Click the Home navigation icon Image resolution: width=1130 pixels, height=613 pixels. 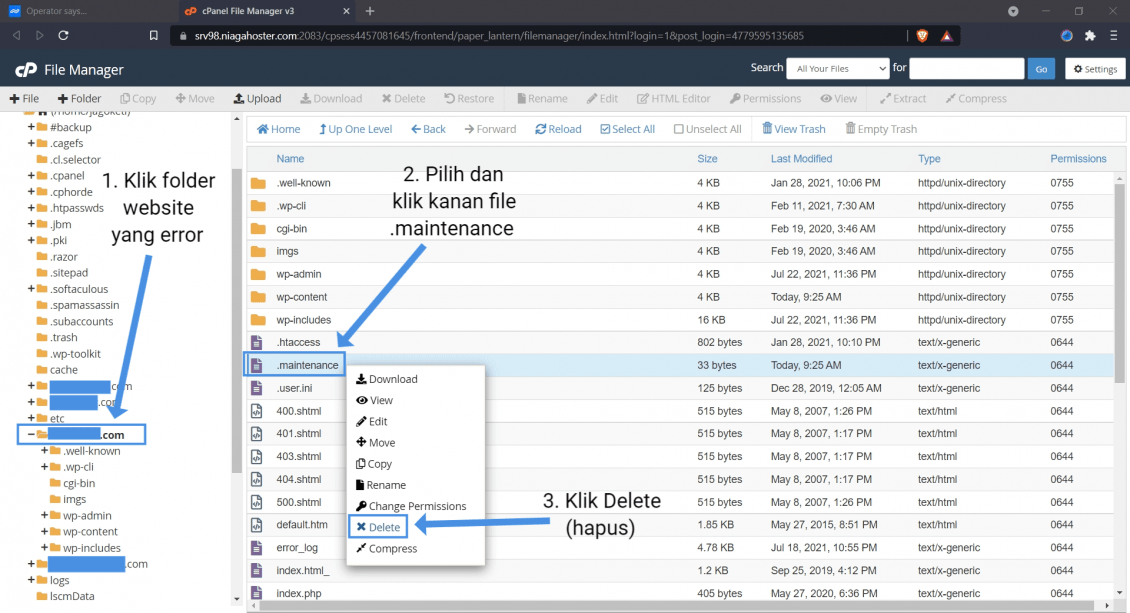coord(278,129)
